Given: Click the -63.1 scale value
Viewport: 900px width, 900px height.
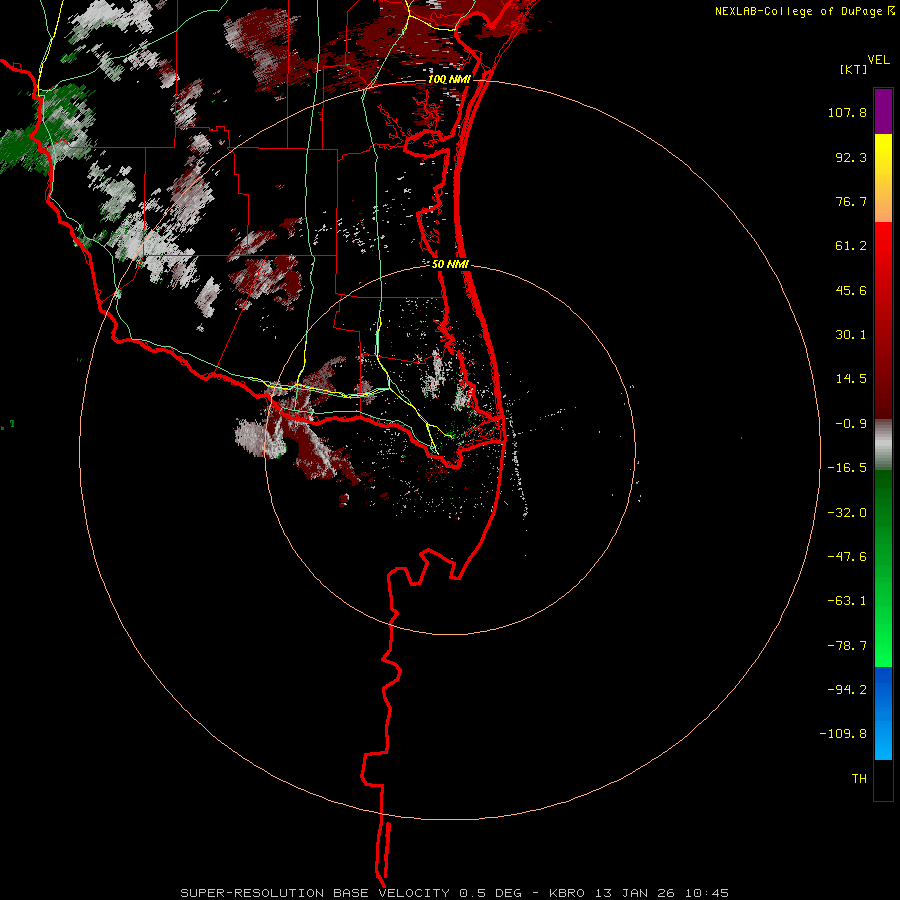Looking at the screenshot, I should point(847,601).
